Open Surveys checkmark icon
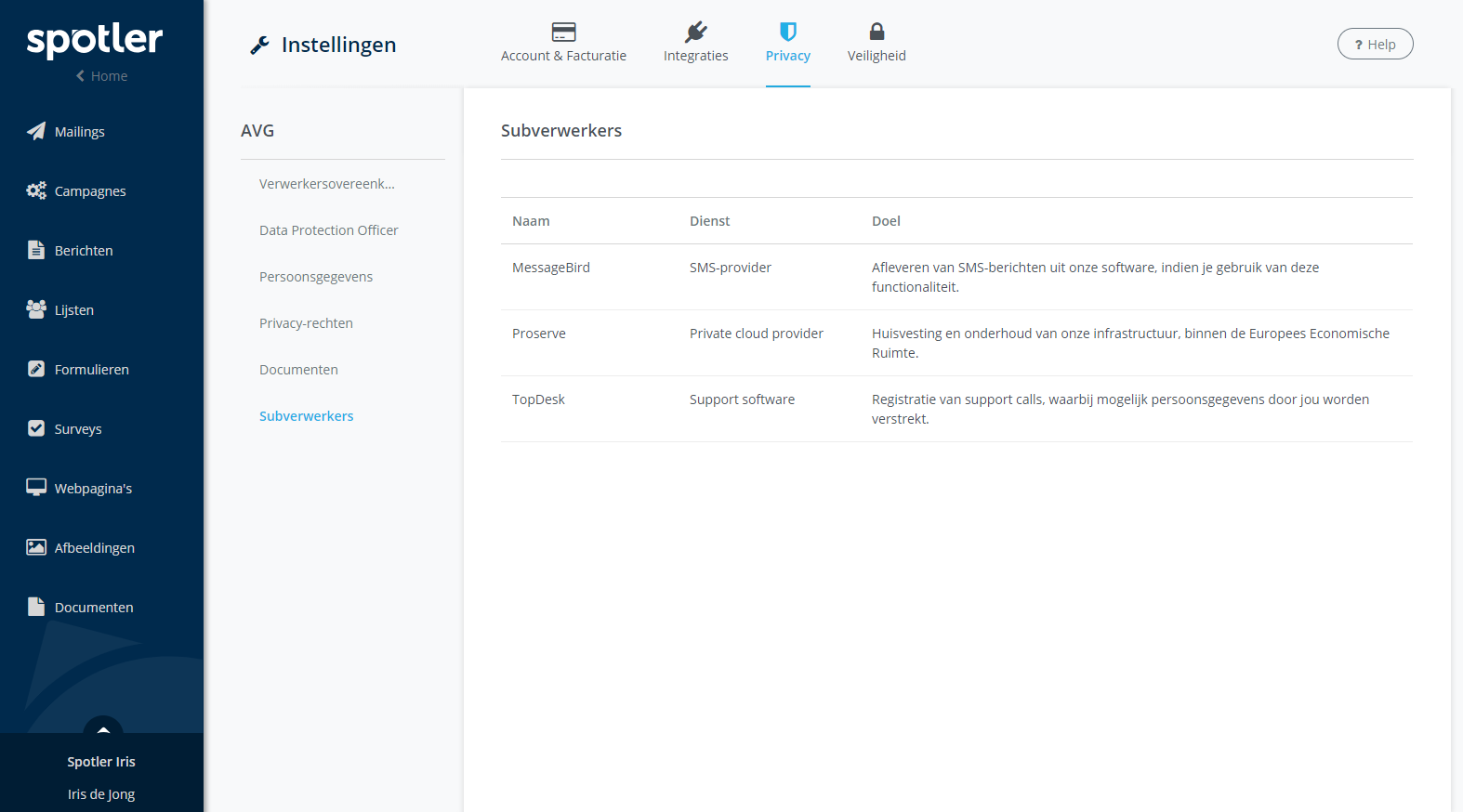The height and width of the screenshot is (812, 1463). click(36, 428)
